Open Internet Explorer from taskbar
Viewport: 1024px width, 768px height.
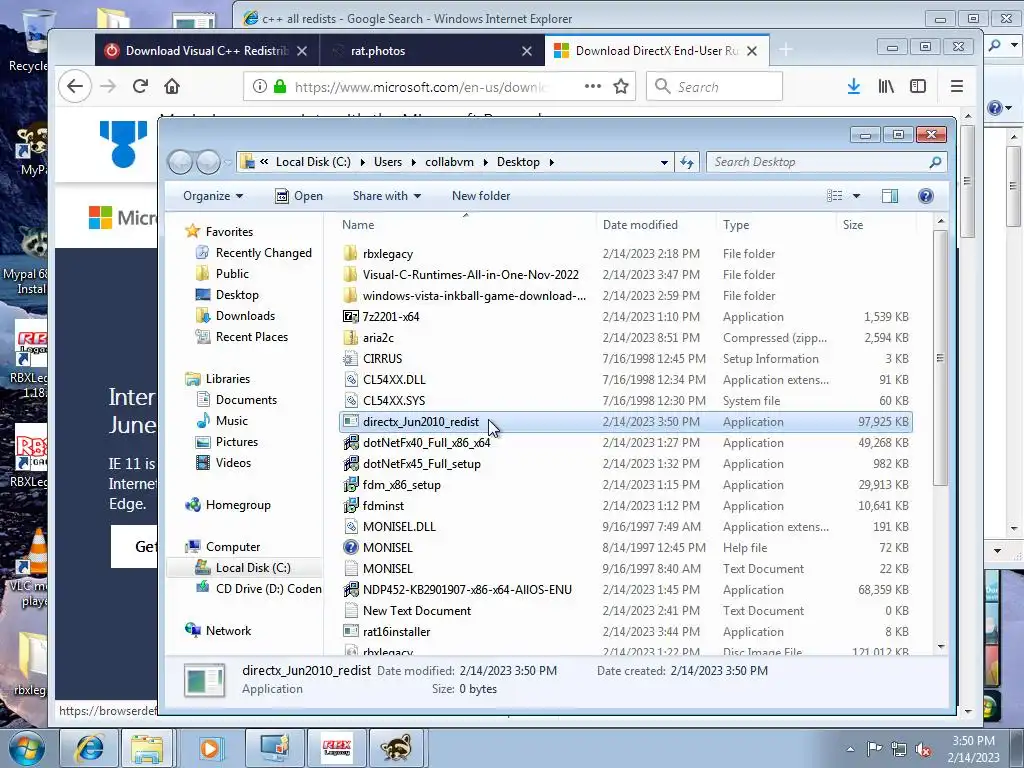pos(89,748)
